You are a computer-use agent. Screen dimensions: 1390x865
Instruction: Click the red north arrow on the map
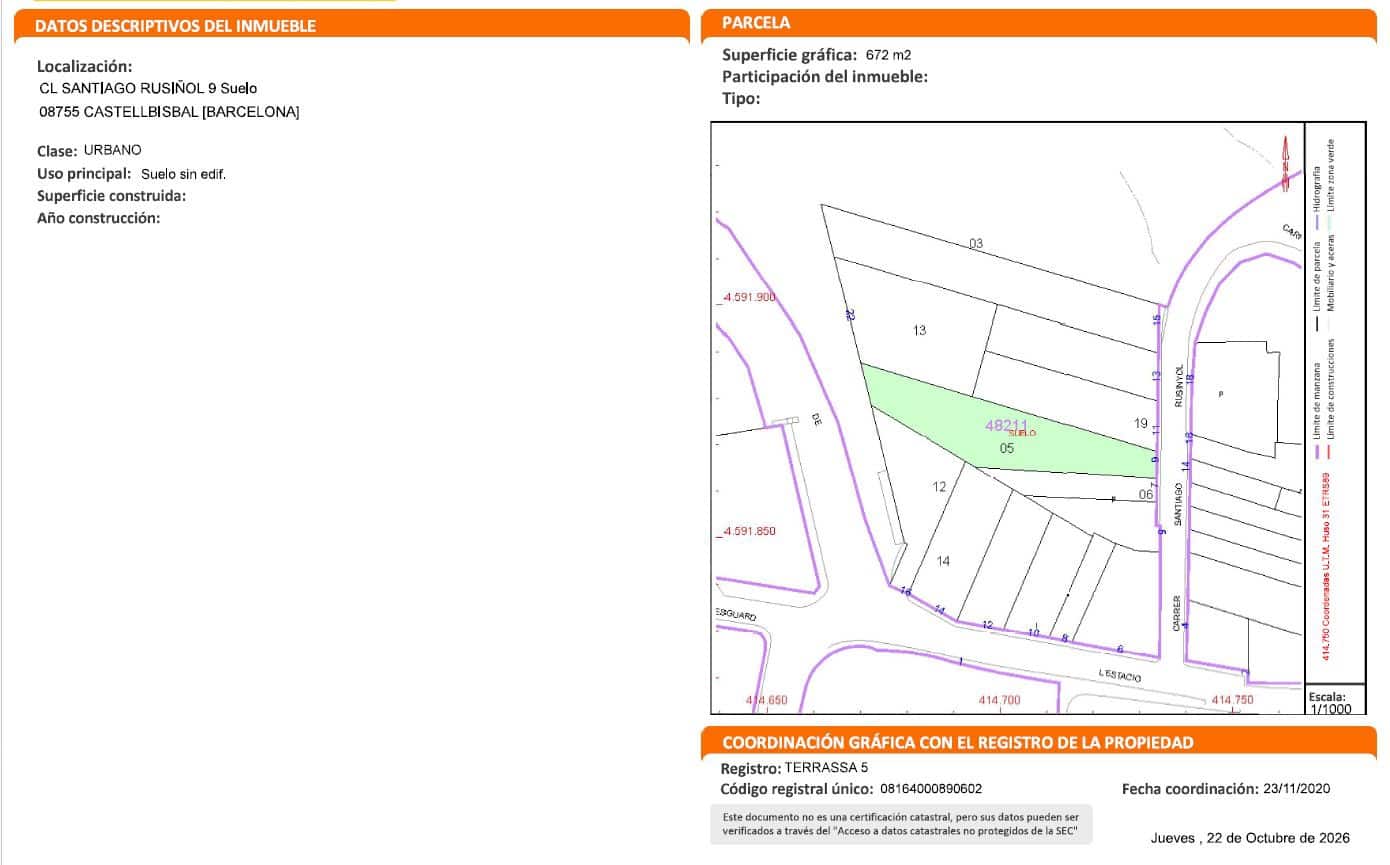pos(1285,165)
